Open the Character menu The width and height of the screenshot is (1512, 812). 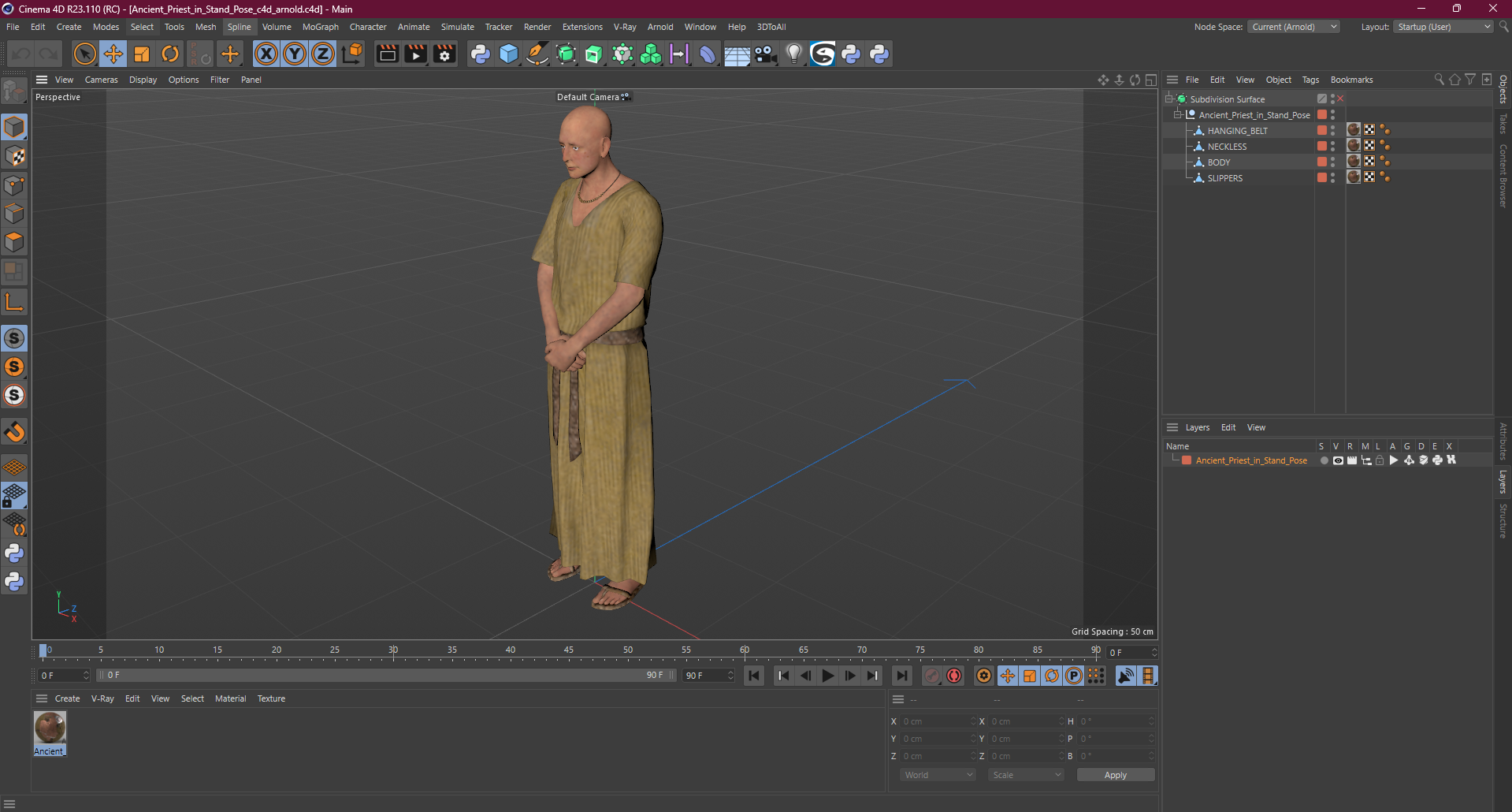368,27
